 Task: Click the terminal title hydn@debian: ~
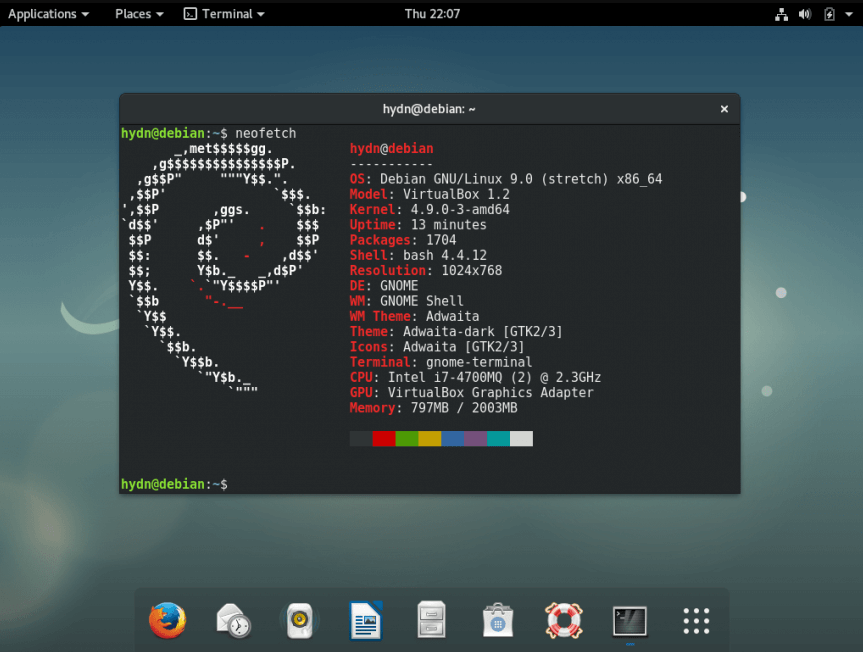tap(429, 109)
